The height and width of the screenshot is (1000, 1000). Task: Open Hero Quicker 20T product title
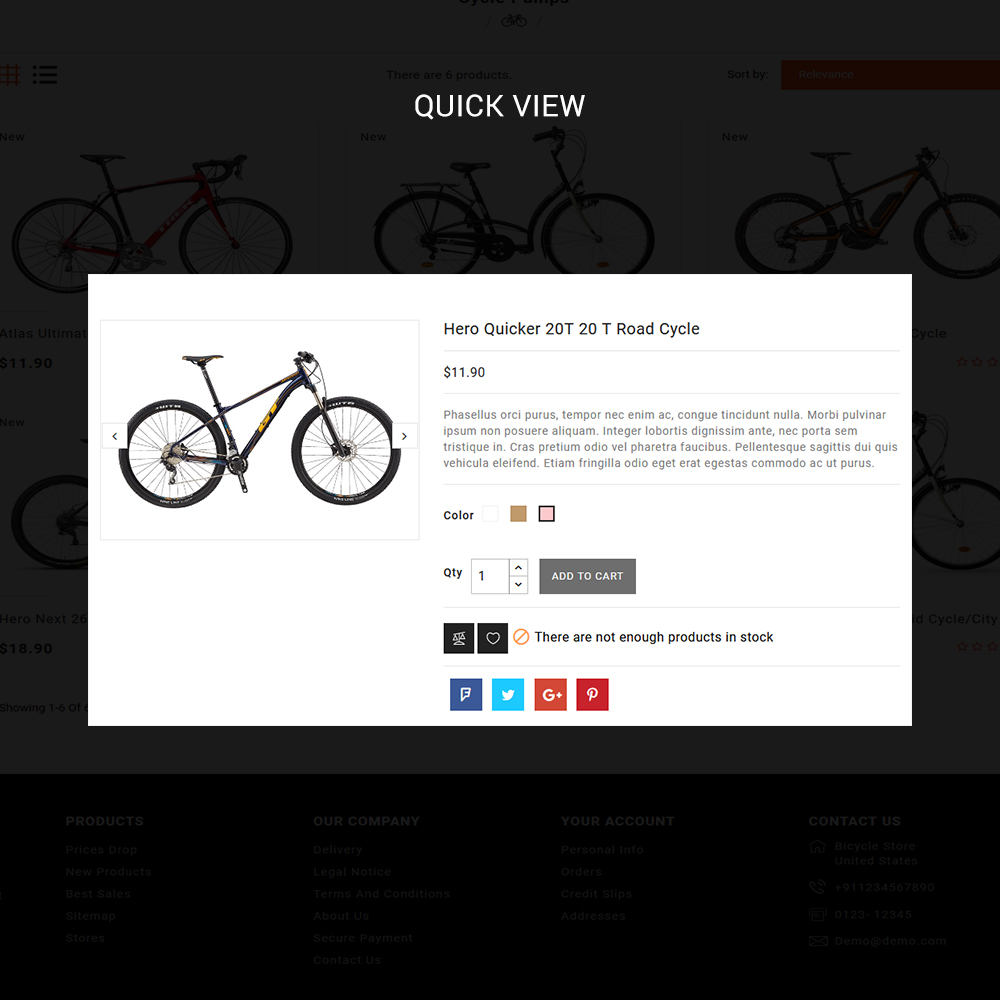[x=571, y=328]
